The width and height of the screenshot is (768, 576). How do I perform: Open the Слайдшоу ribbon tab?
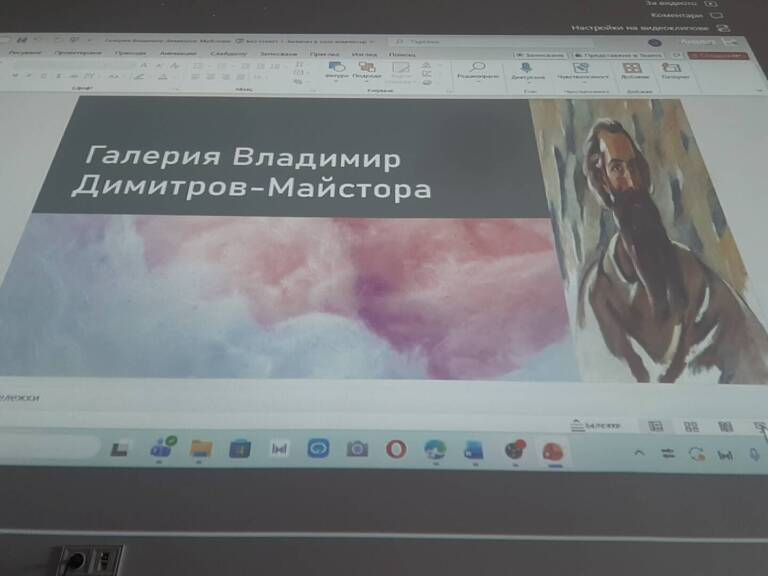pyautogui.click(x=228, y=53)
